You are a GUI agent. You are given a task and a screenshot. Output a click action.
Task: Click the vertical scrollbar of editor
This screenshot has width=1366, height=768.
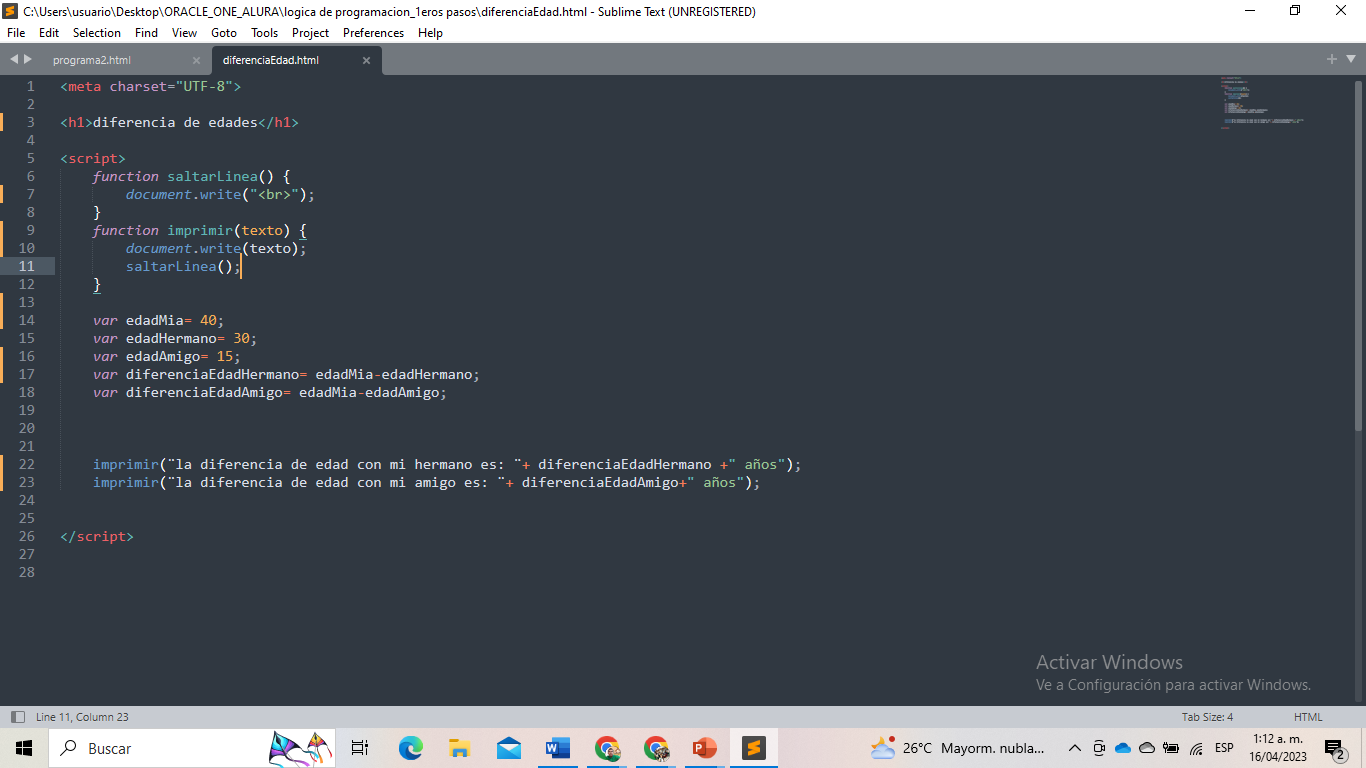(1358, 255)
